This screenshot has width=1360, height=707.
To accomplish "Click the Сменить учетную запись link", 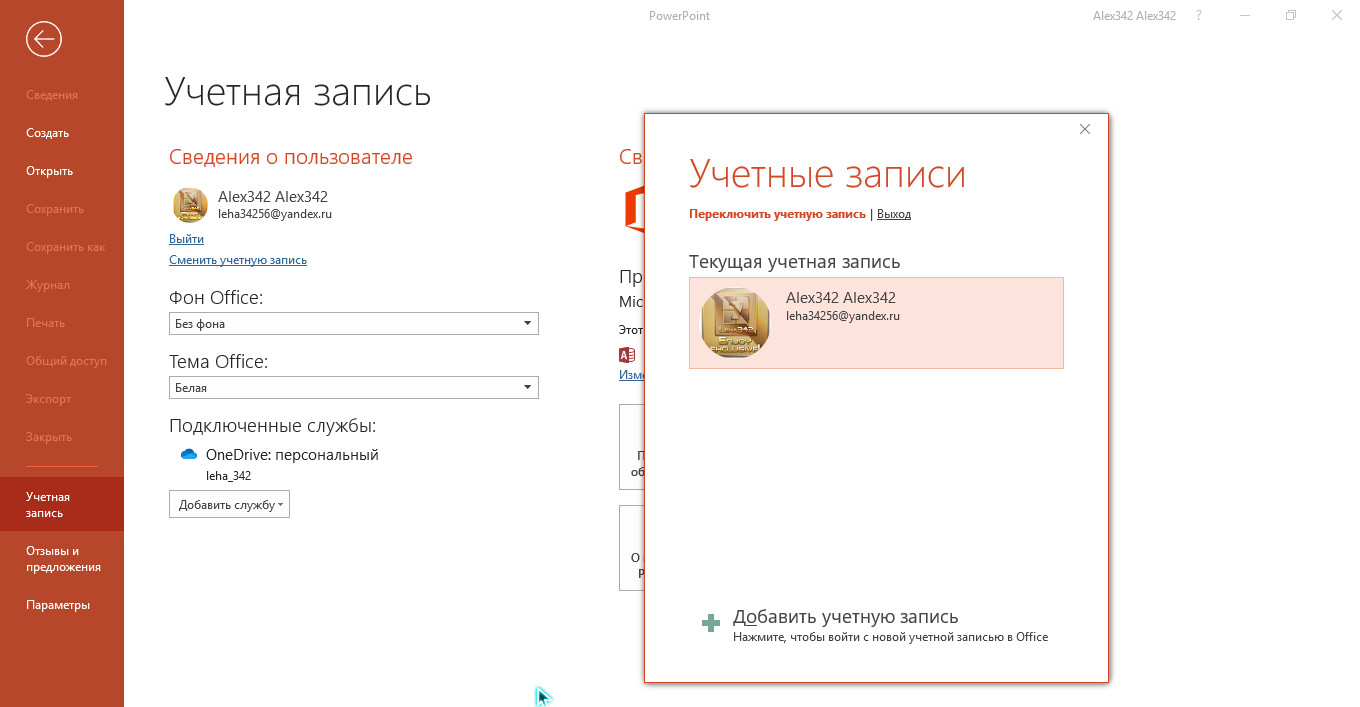I will pyautogui.click(x=238, y=260).
